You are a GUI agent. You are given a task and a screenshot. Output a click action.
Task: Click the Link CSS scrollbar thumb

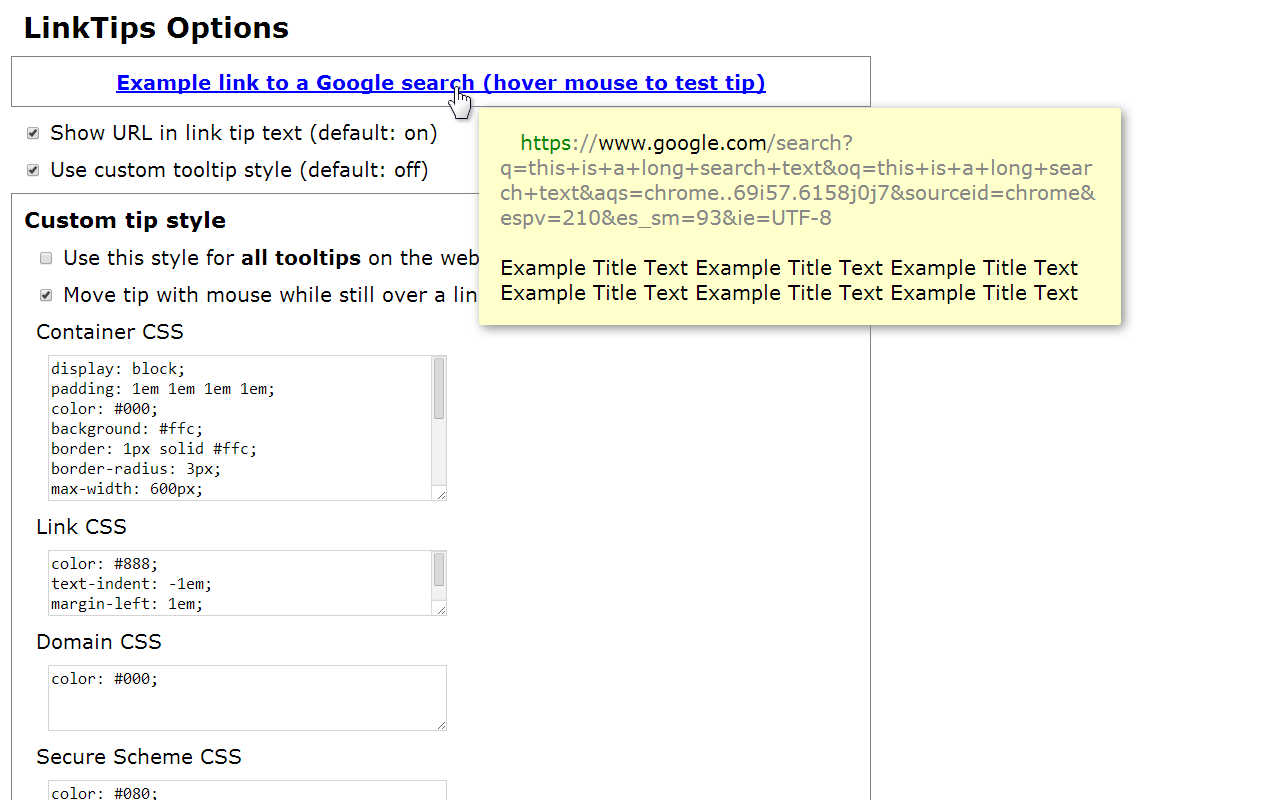tap(439, 570)
